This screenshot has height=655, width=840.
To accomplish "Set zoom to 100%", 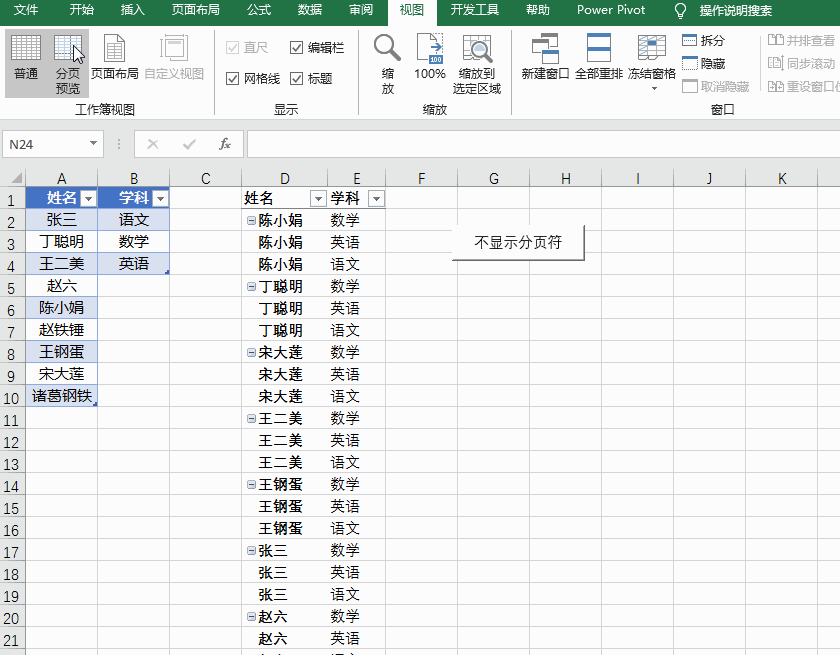I will (x=430, y=57).
